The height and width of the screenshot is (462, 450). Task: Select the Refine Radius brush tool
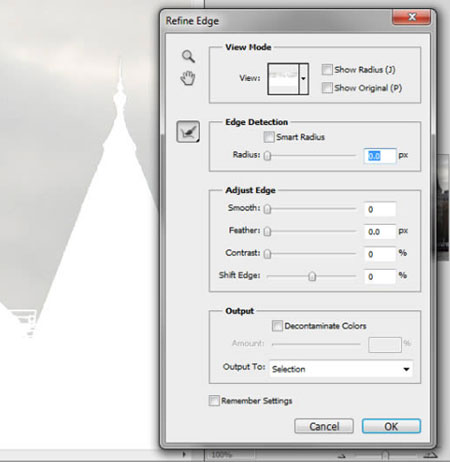[x=188, y=132]
